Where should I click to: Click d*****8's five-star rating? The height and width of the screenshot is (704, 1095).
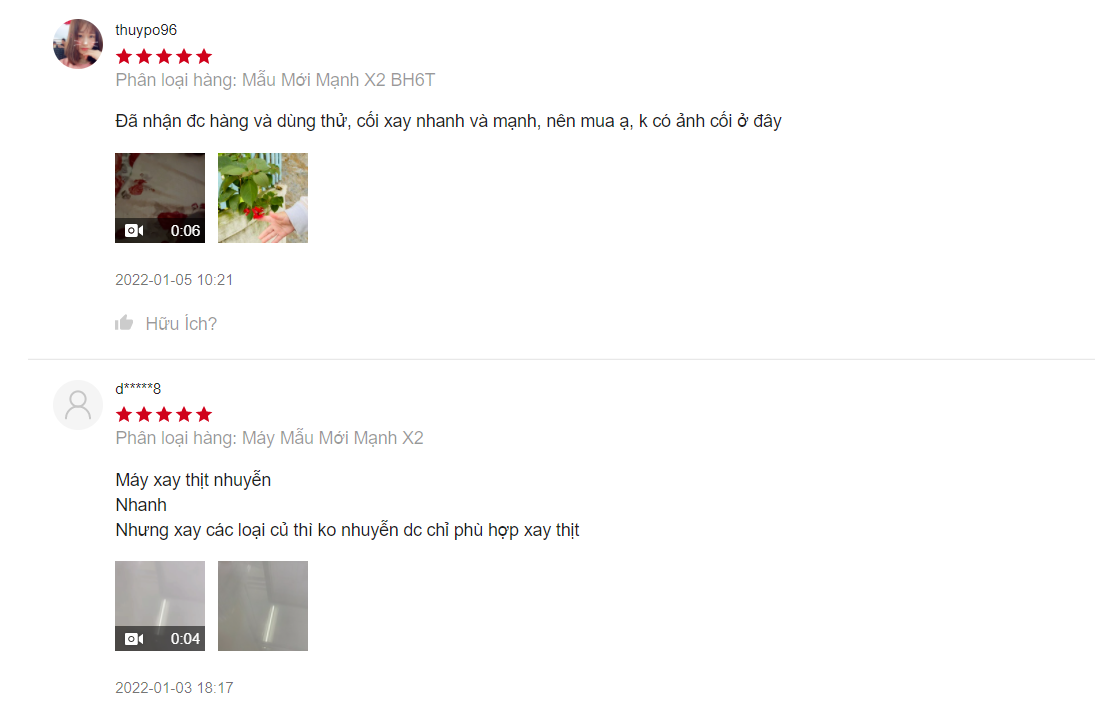[164, 415]
